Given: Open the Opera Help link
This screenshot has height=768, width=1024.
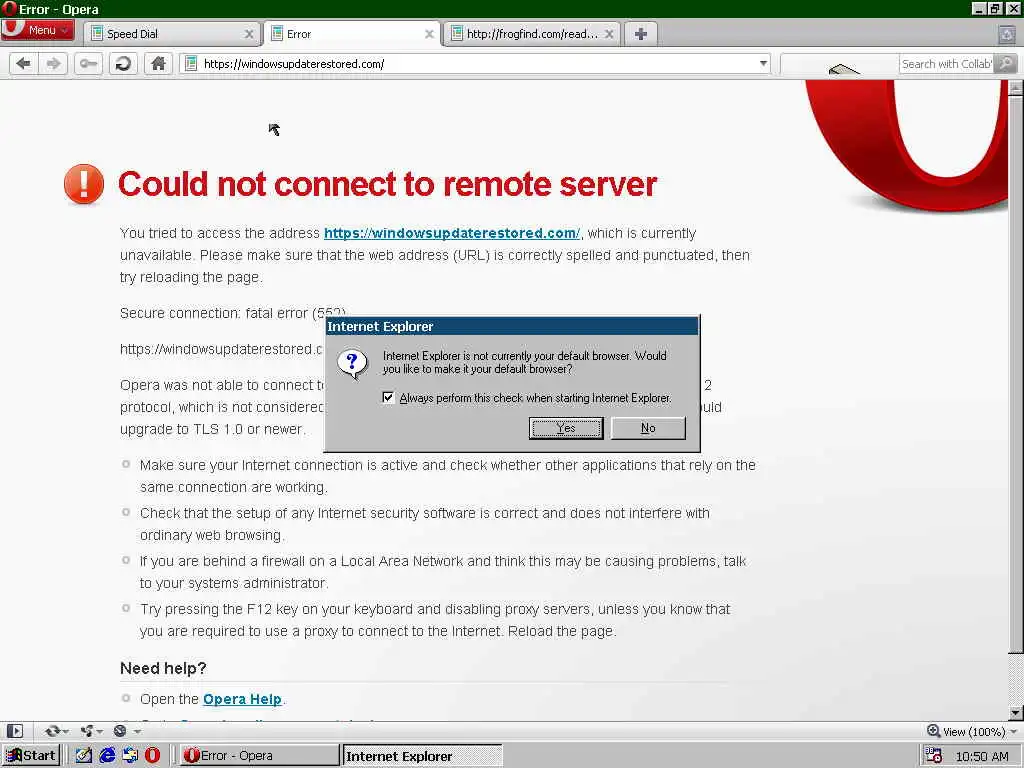Looking at the screenshot, I should coord(242,699).
